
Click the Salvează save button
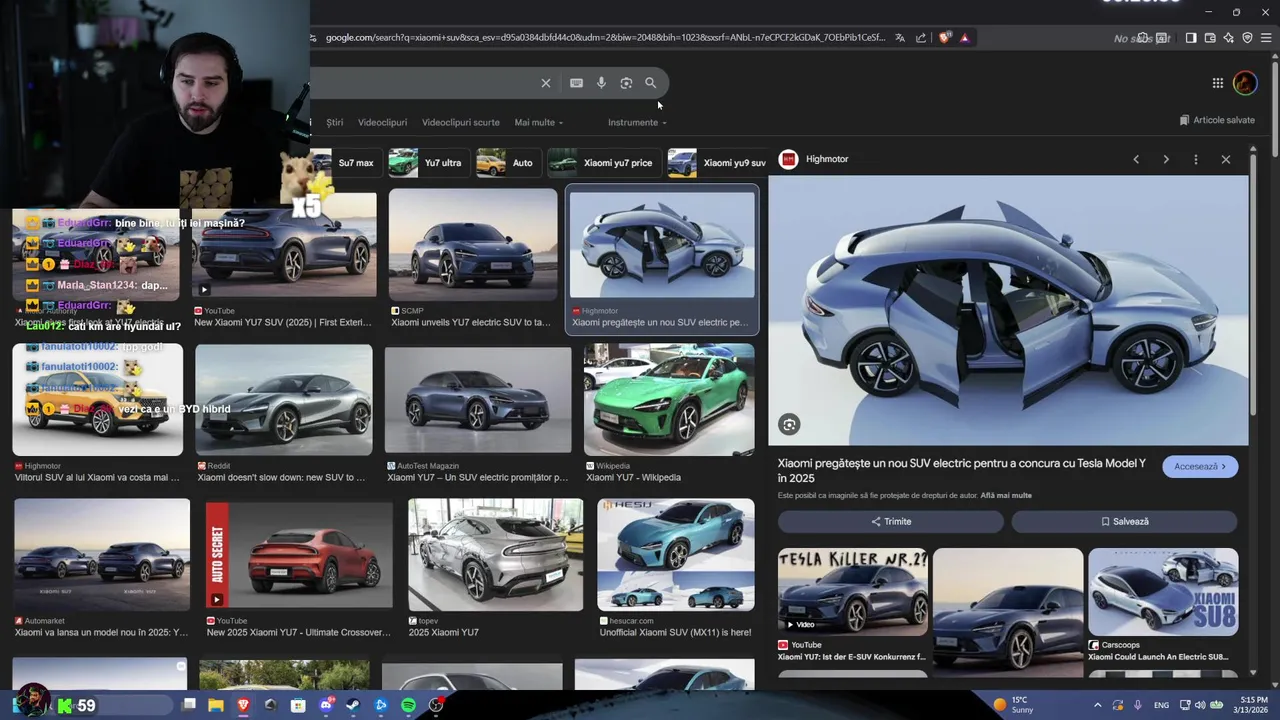tap(1124, 521)
